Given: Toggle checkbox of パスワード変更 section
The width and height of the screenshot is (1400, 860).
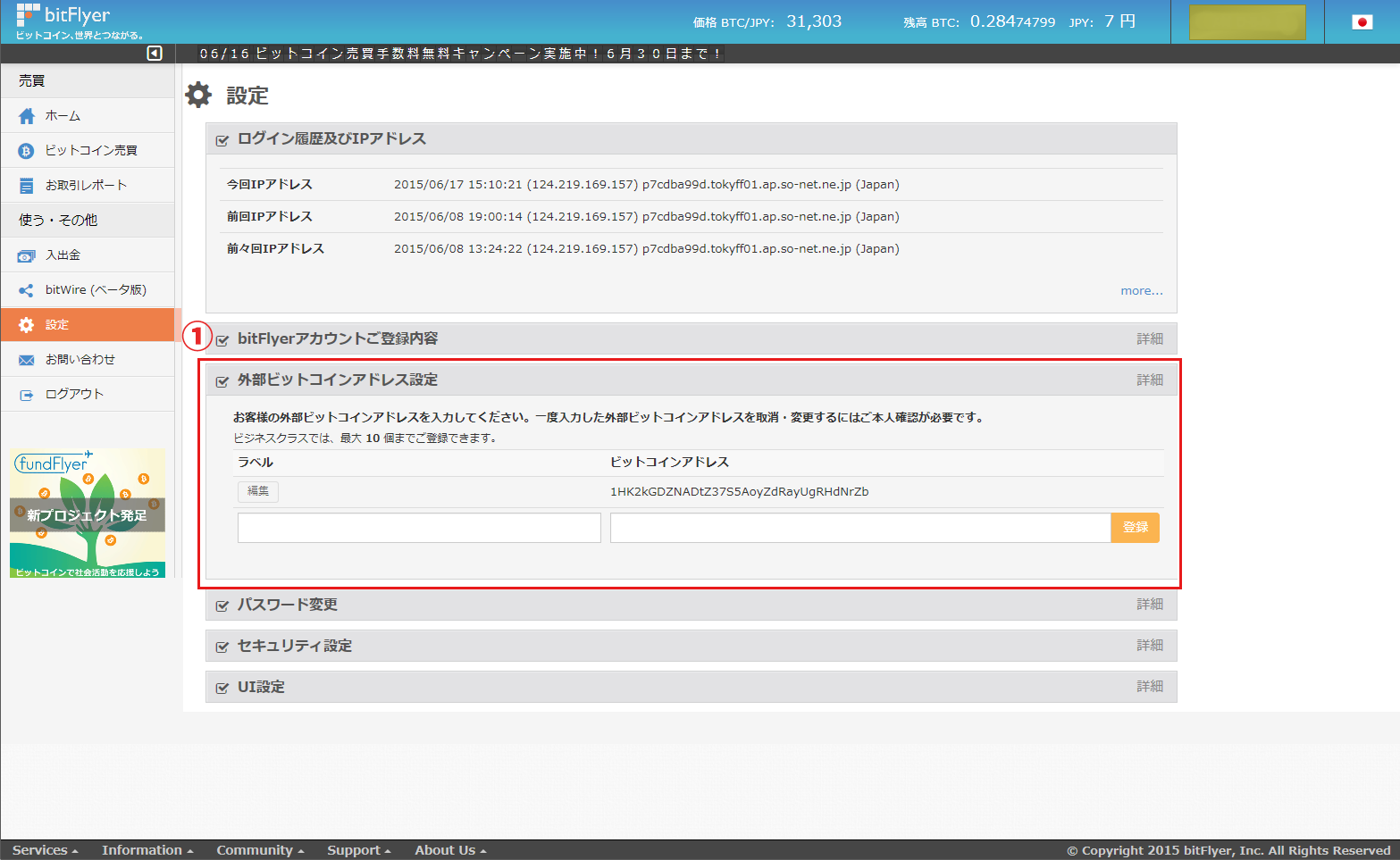Looking at the screenshot, I should pyautogui.click(x=222, y=606).
